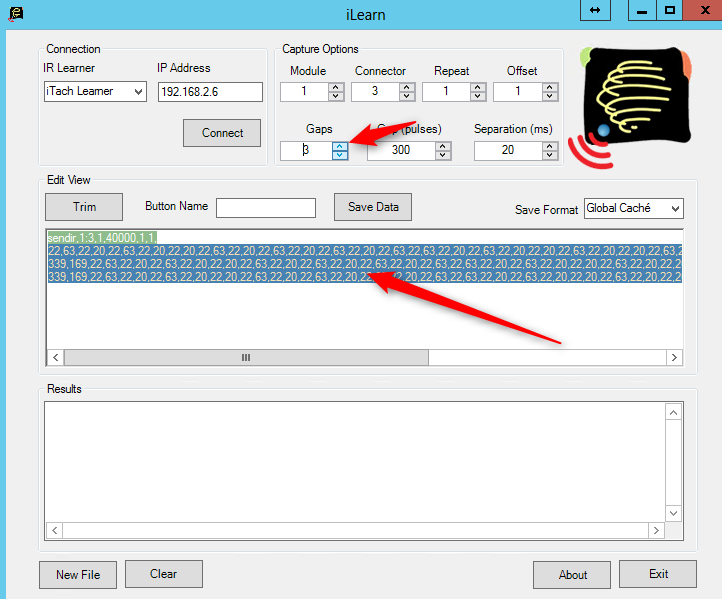This screenshot has width=722, height=599.
Task: Close the iLearn window
Action: click(x=703, y=10)
